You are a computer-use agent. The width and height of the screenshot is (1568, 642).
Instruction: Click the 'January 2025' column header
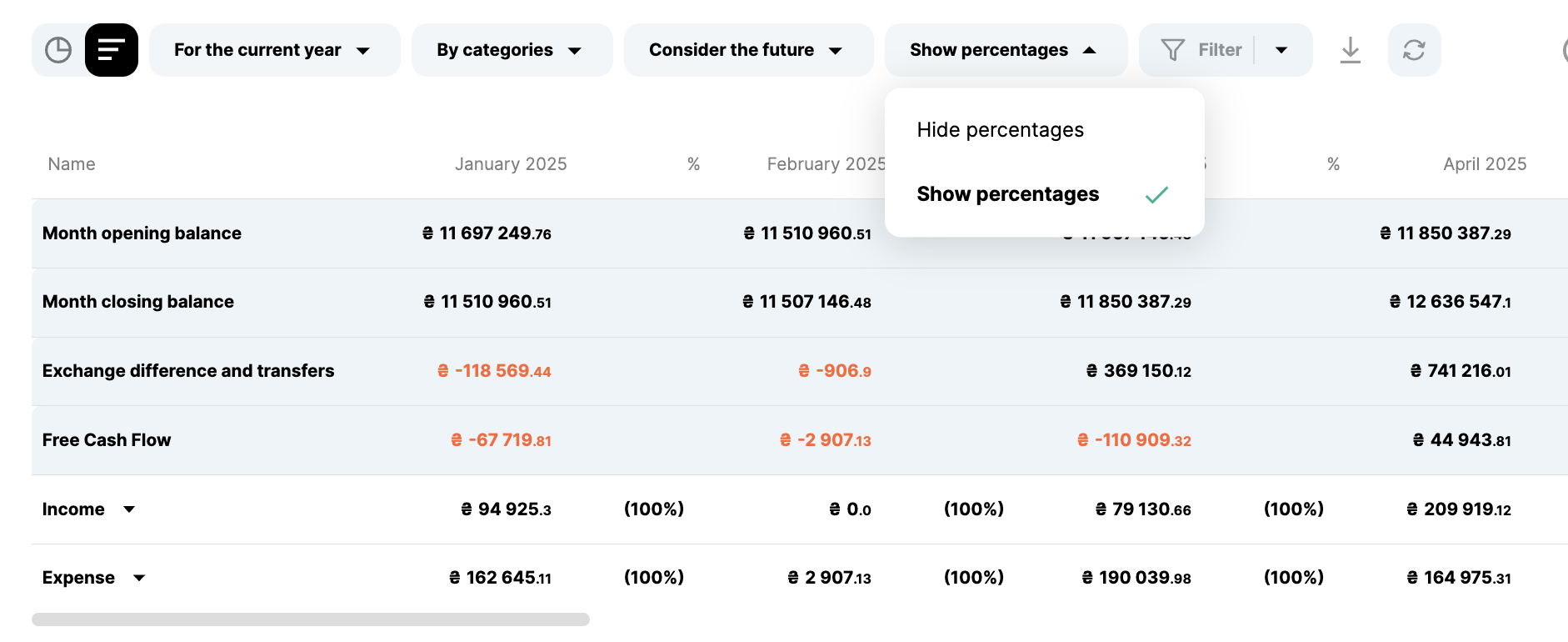coord(510,164)
